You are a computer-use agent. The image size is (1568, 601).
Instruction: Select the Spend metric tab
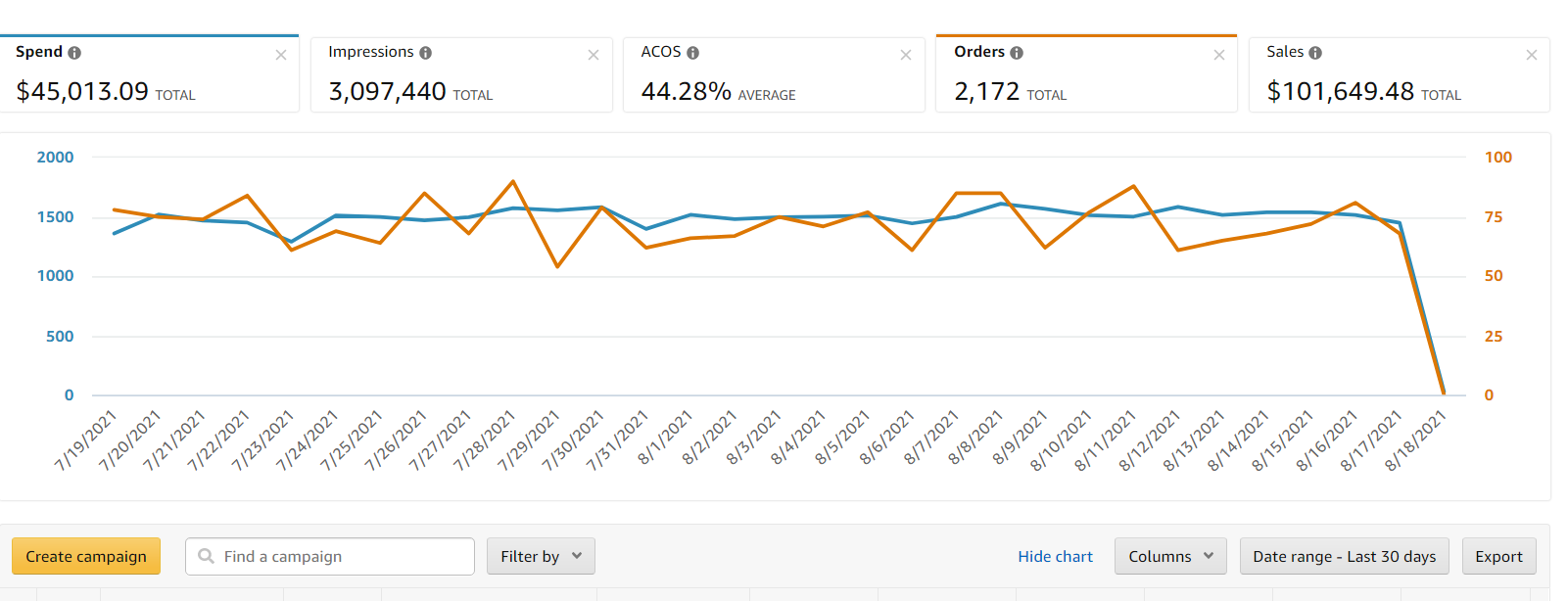click(x=147, y=76)
